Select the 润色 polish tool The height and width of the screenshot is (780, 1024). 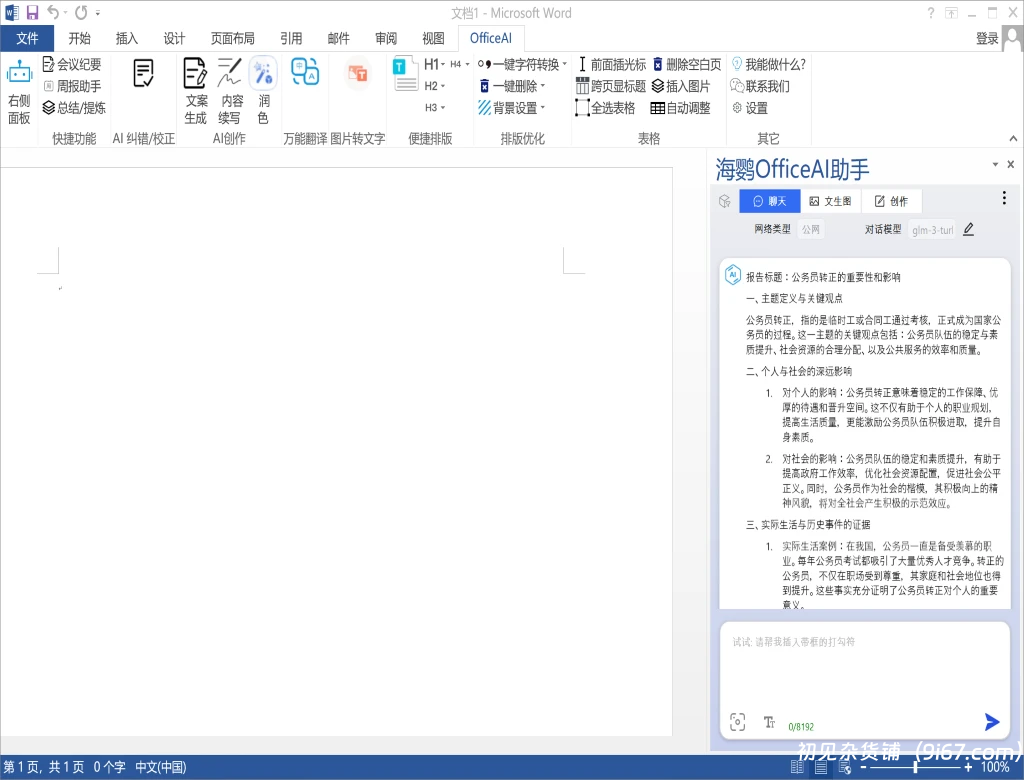[263, 90]
